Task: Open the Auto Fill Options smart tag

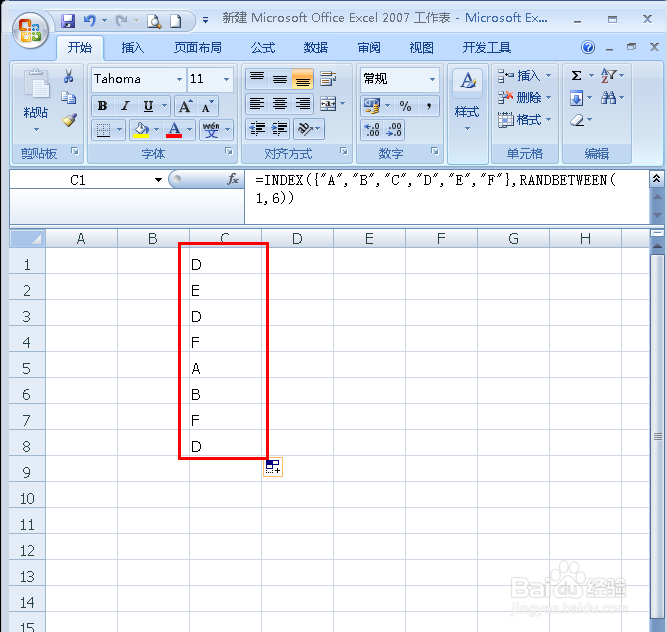Action: point(273,467)
